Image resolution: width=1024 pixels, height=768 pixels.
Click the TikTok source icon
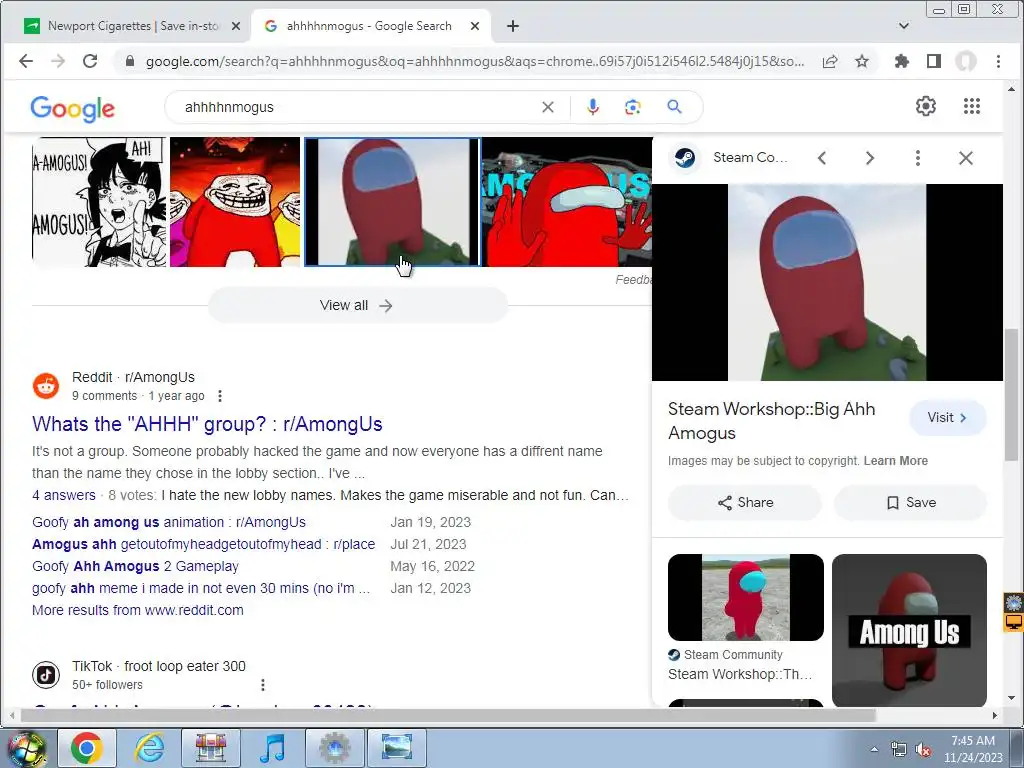tap(46, 675)
